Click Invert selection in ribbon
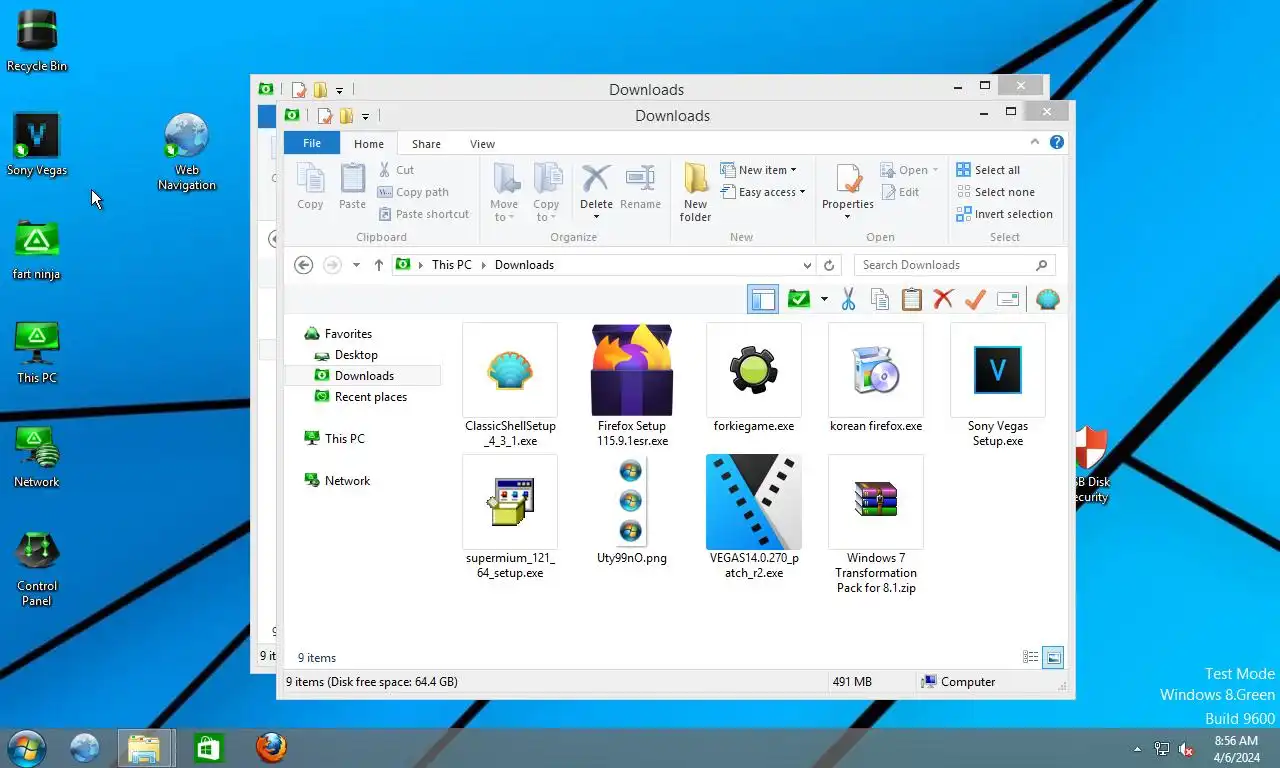The height and width of the screenshot is (768, 1280). (x=1004, y=214)
